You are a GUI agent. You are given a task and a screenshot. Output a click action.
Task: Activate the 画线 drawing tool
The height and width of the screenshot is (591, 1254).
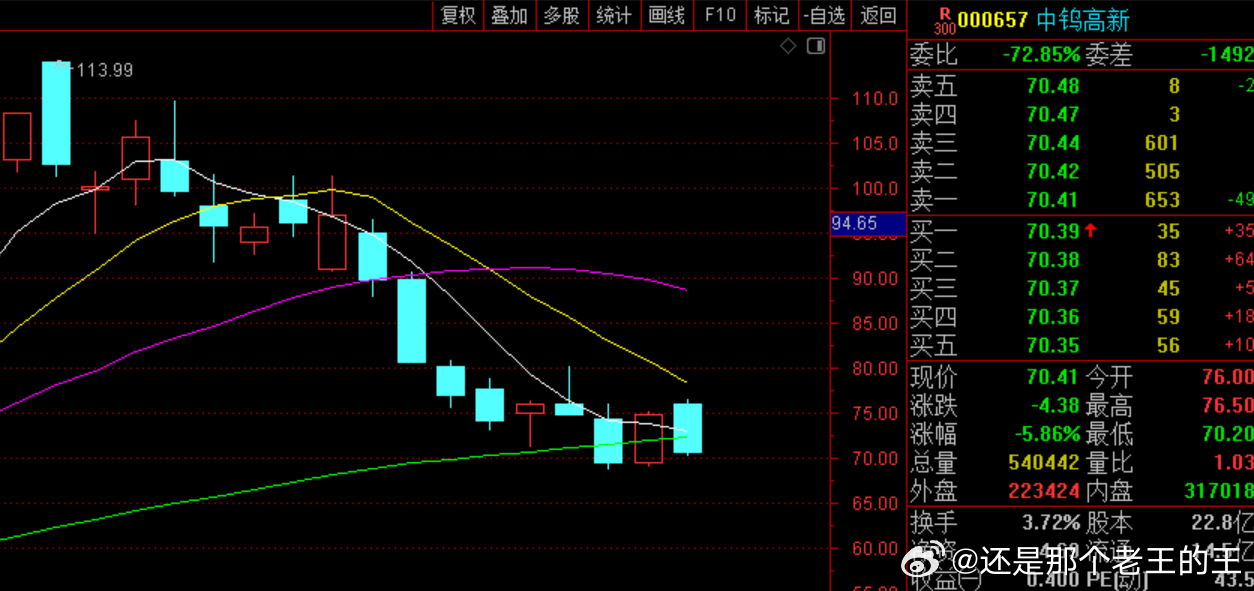tap(667, 14)
